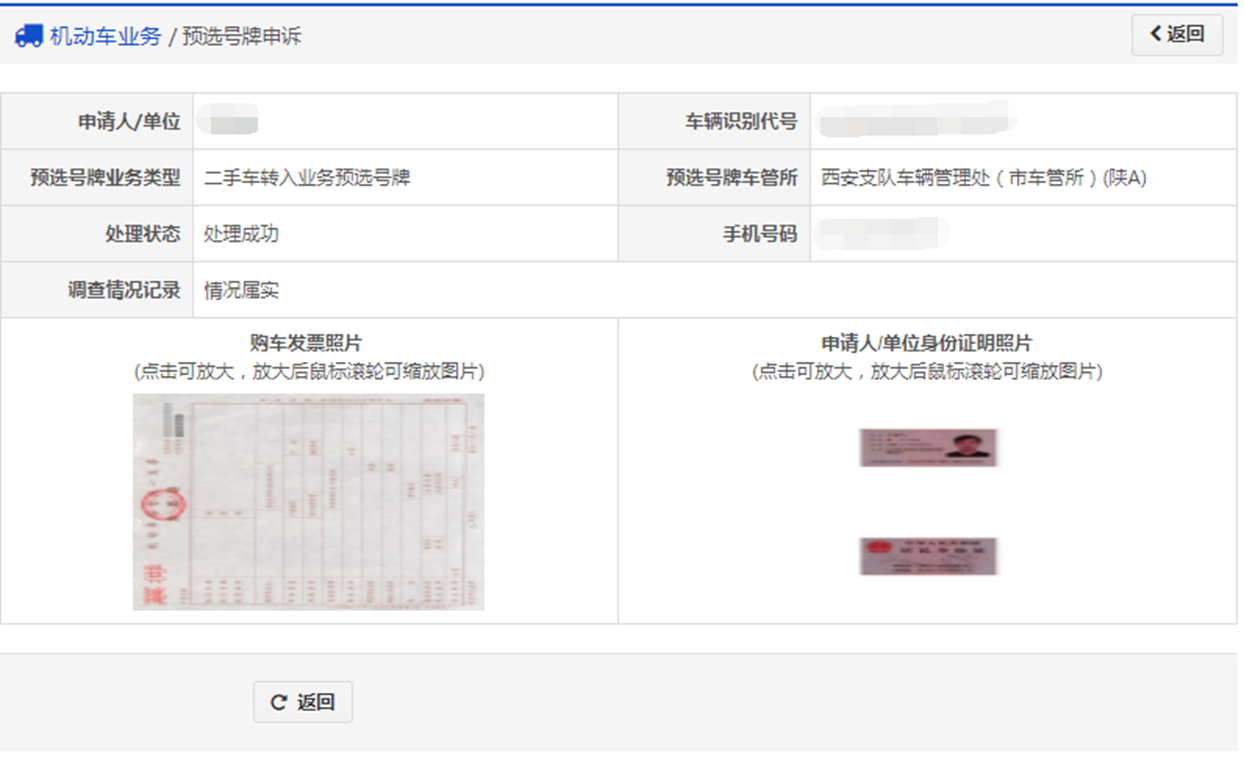Click the 预选号牌业务类型 field label
1244x759 pixels.
point(105,178)
